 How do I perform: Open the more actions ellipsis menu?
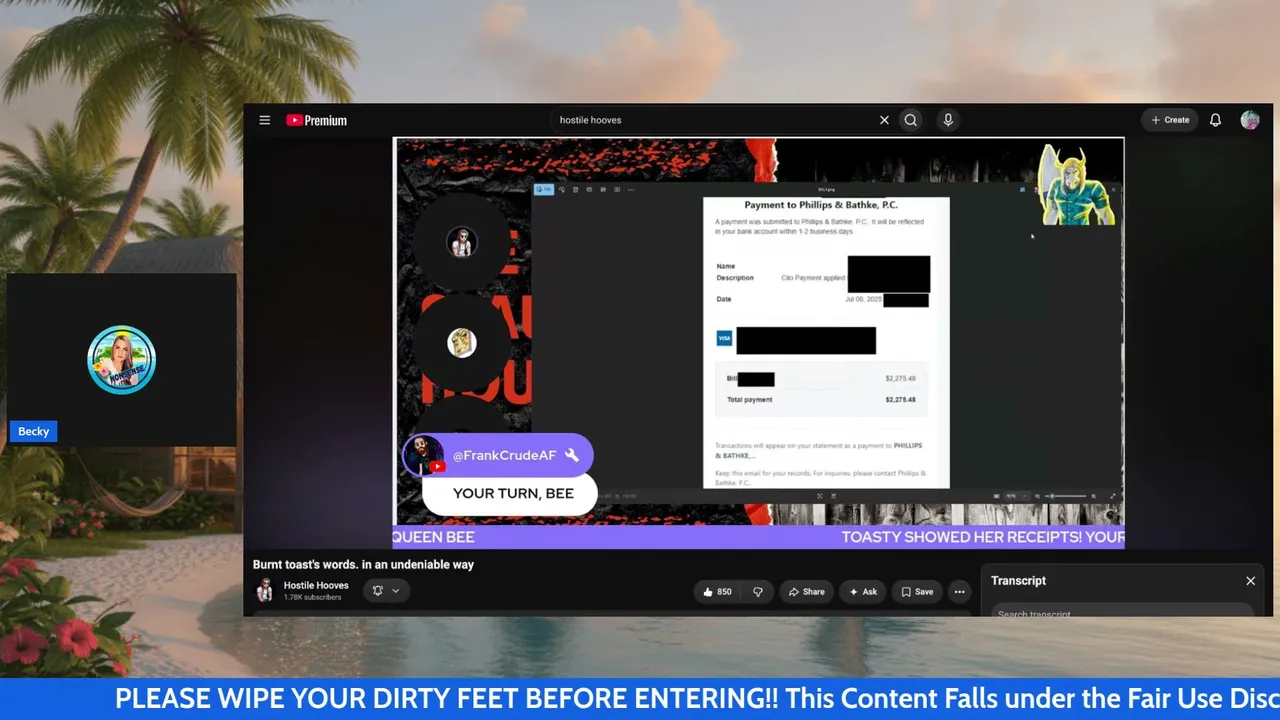coord(960,592)
